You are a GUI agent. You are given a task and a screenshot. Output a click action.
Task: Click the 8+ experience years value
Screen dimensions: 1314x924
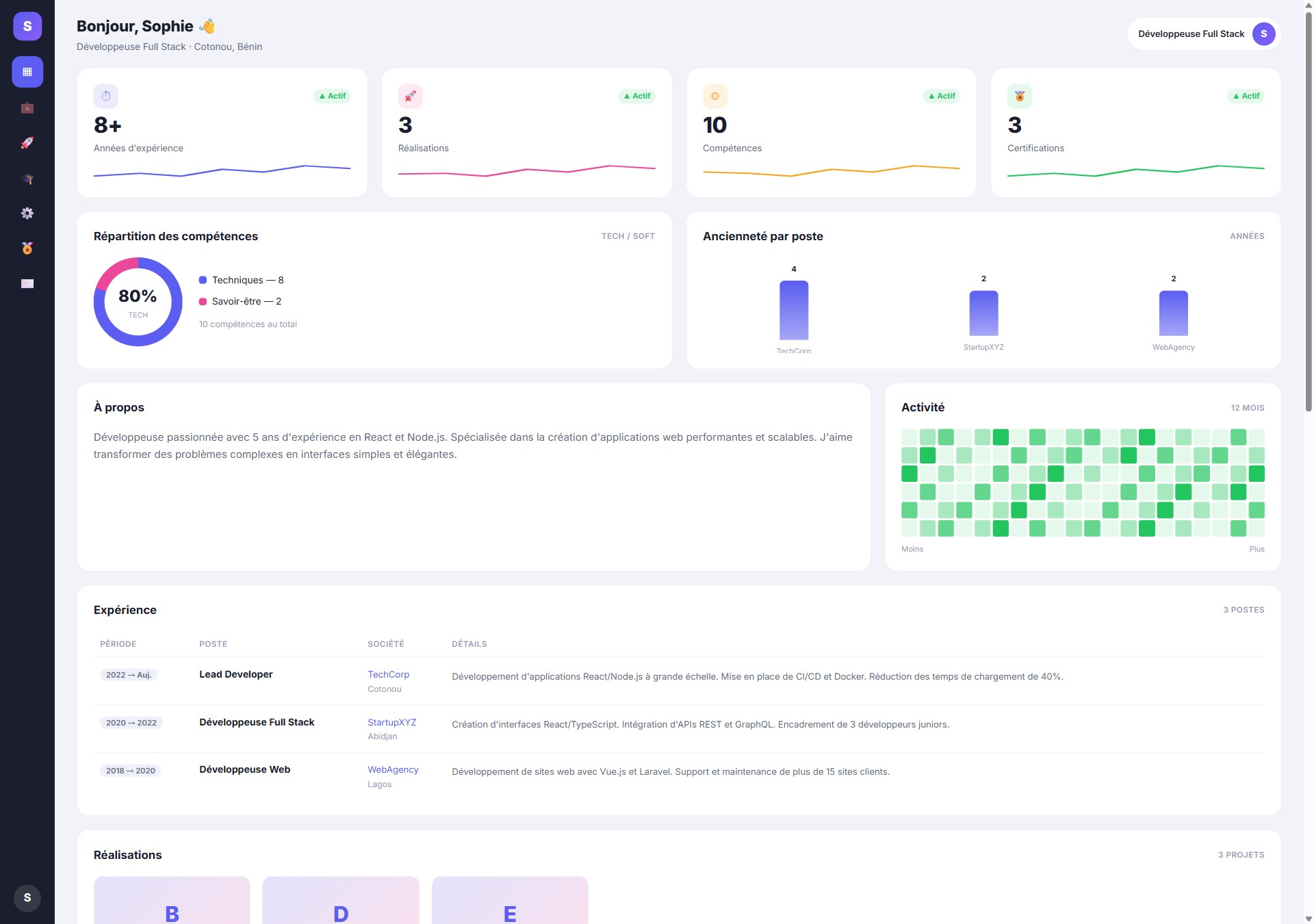coord(107,125)
